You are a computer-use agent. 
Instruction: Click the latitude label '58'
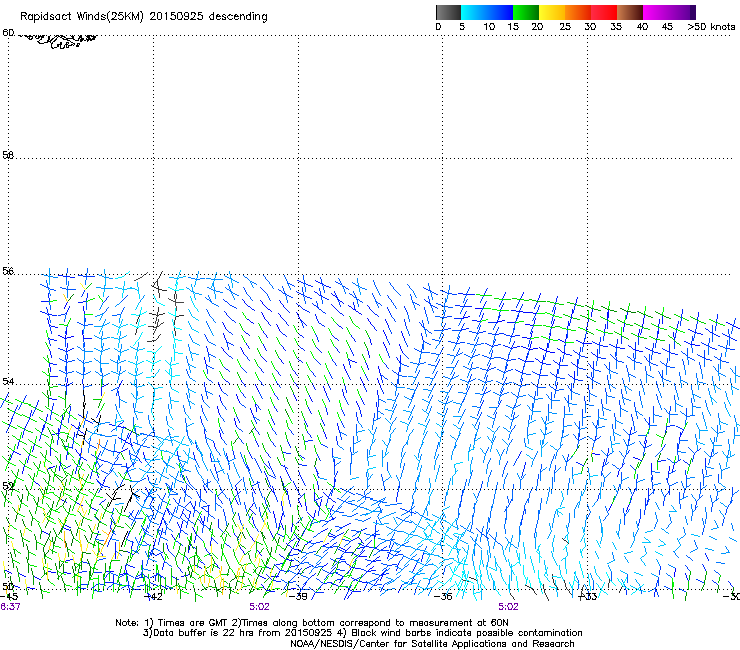tap(8, 155)
